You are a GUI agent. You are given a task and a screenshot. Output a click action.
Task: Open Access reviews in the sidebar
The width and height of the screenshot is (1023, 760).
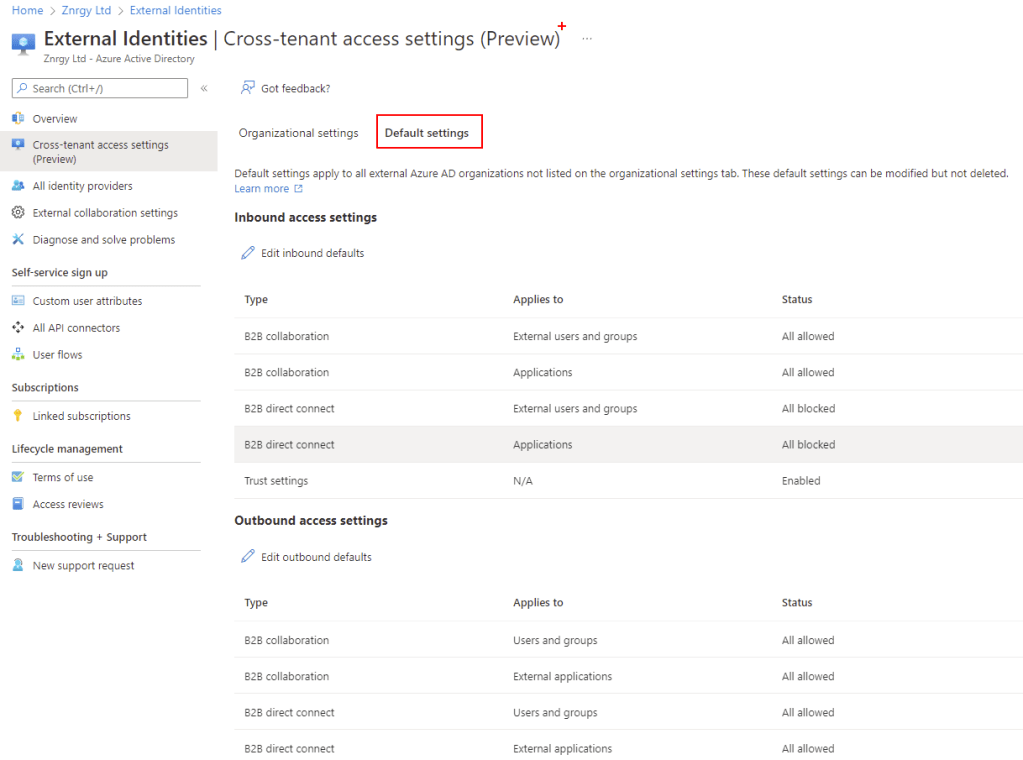(68, 505)
